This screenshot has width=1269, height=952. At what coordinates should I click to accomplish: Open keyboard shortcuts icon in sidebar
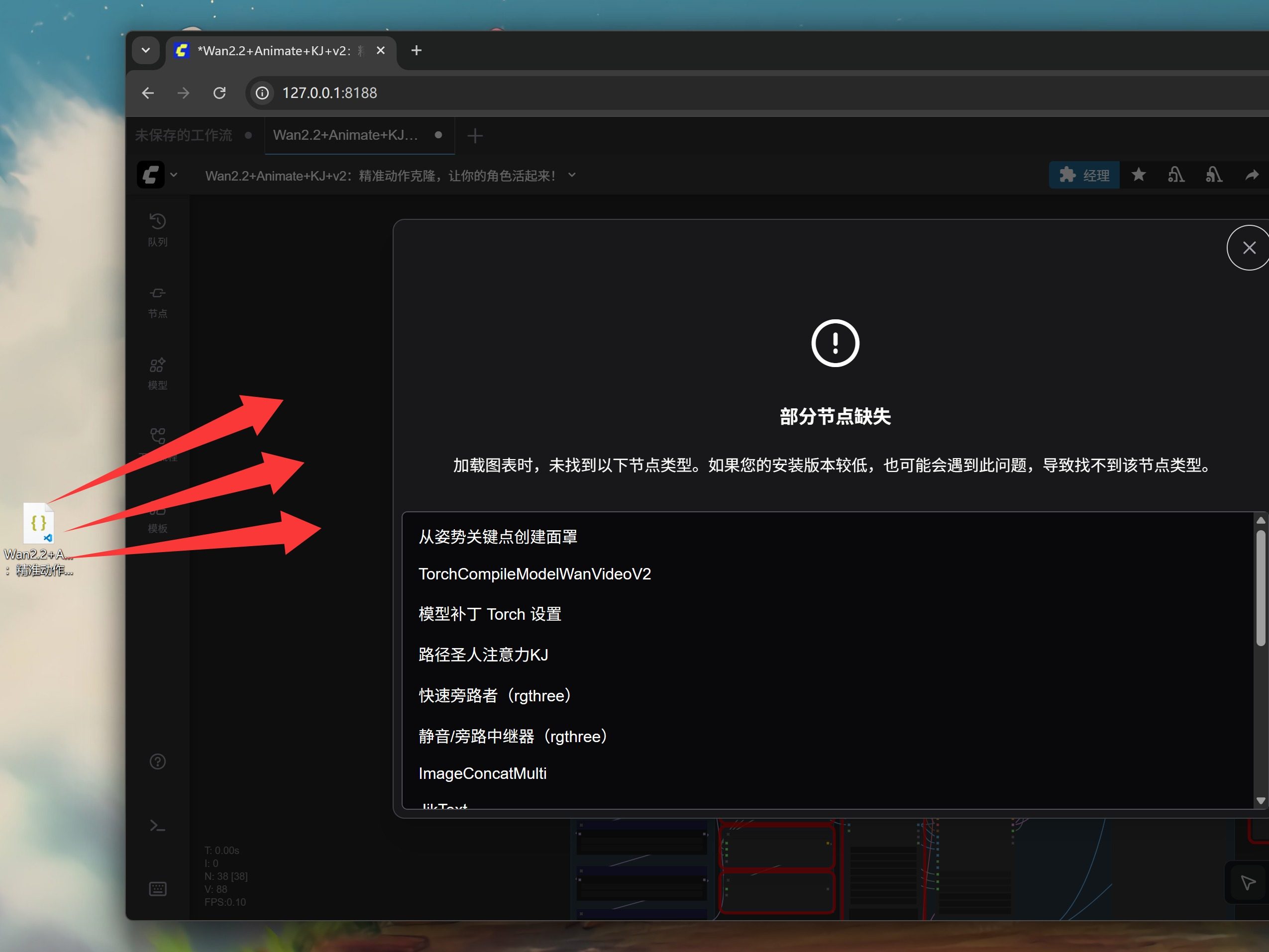click(x=157, y=888)
